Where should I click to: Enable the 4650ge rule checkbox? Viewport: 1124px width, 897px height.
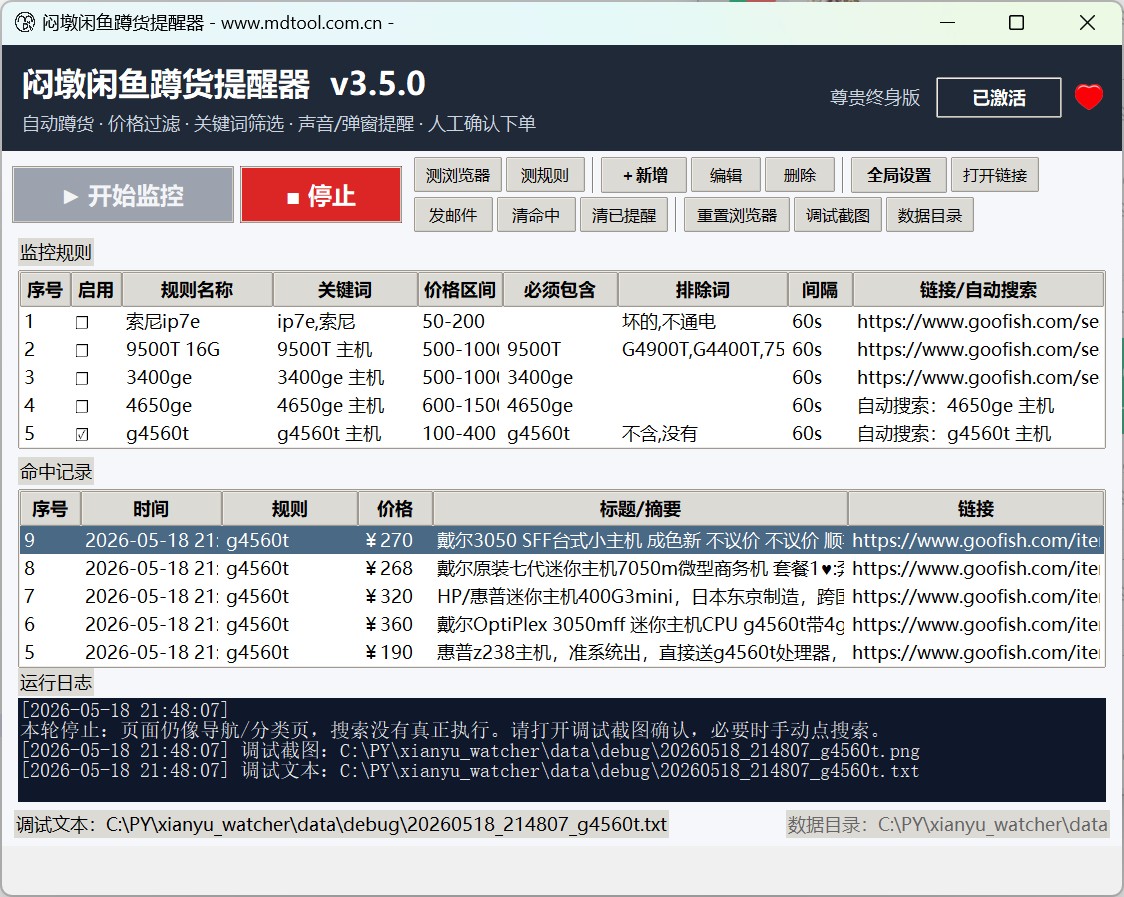[82, 406]
